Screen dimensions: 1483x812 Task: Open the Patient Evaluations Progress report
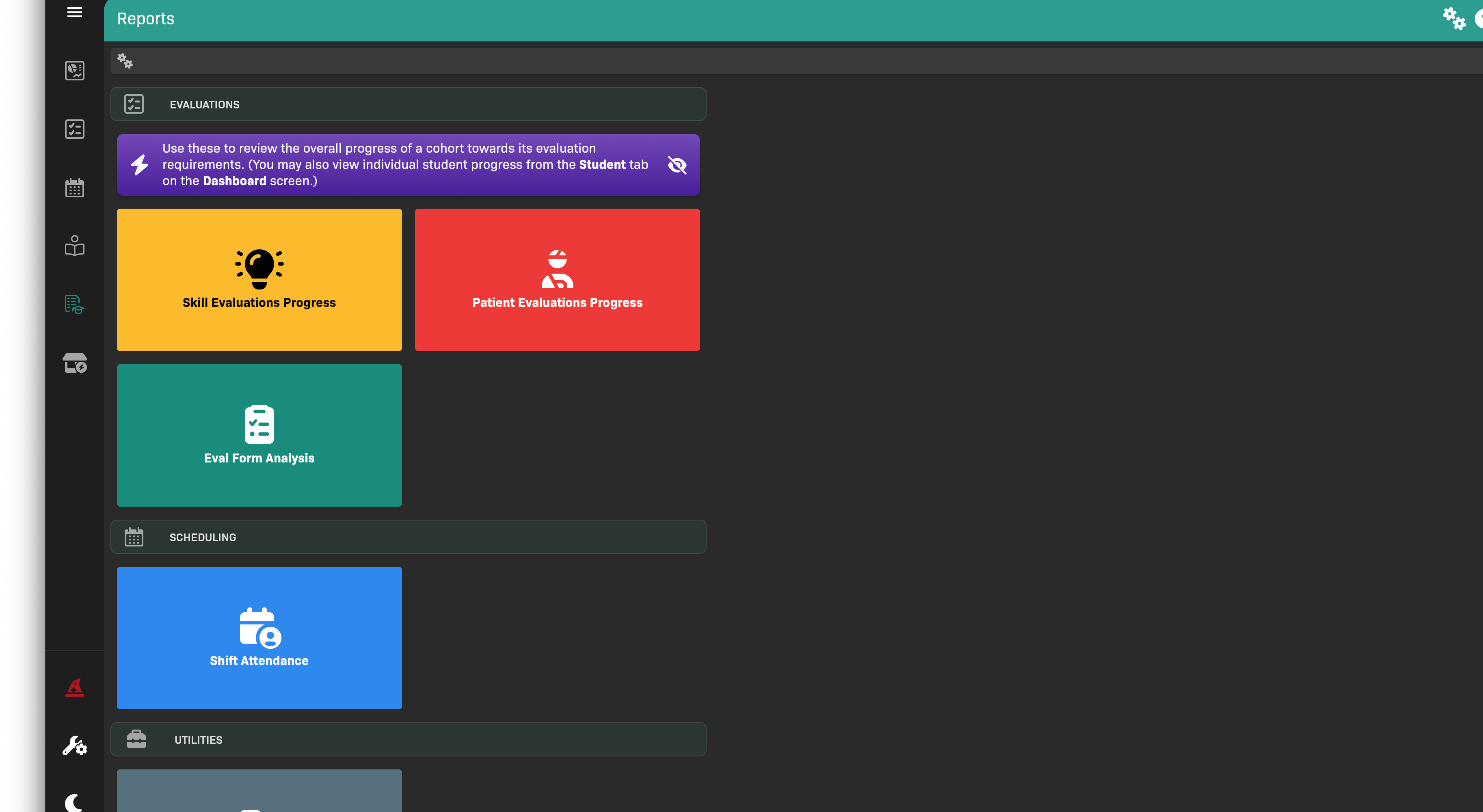tap(557, 280)
